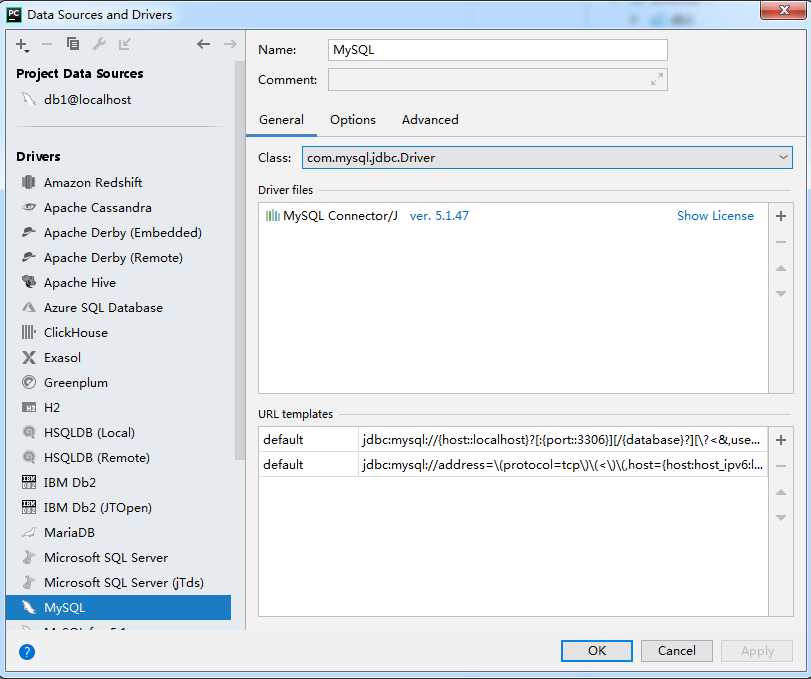This screenshot has width=811, height=679.
Task: Move URL template up arrow
Action: coord(781,492)
